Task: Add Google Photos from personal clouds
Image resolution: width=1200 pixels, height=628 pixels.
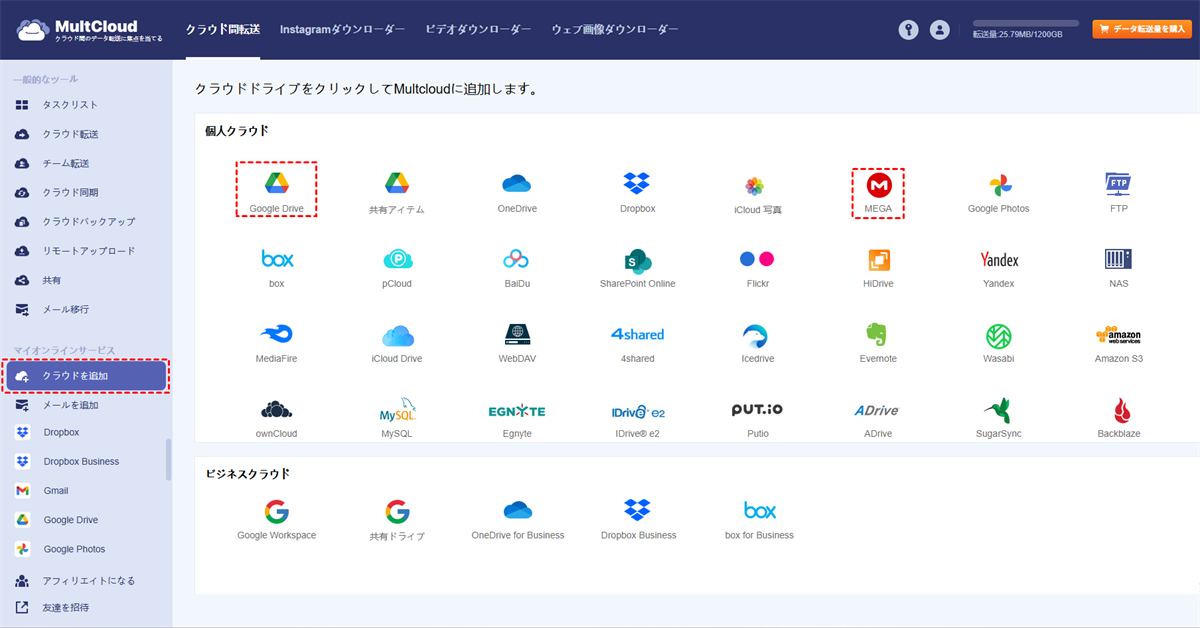Action: point(998,184)
